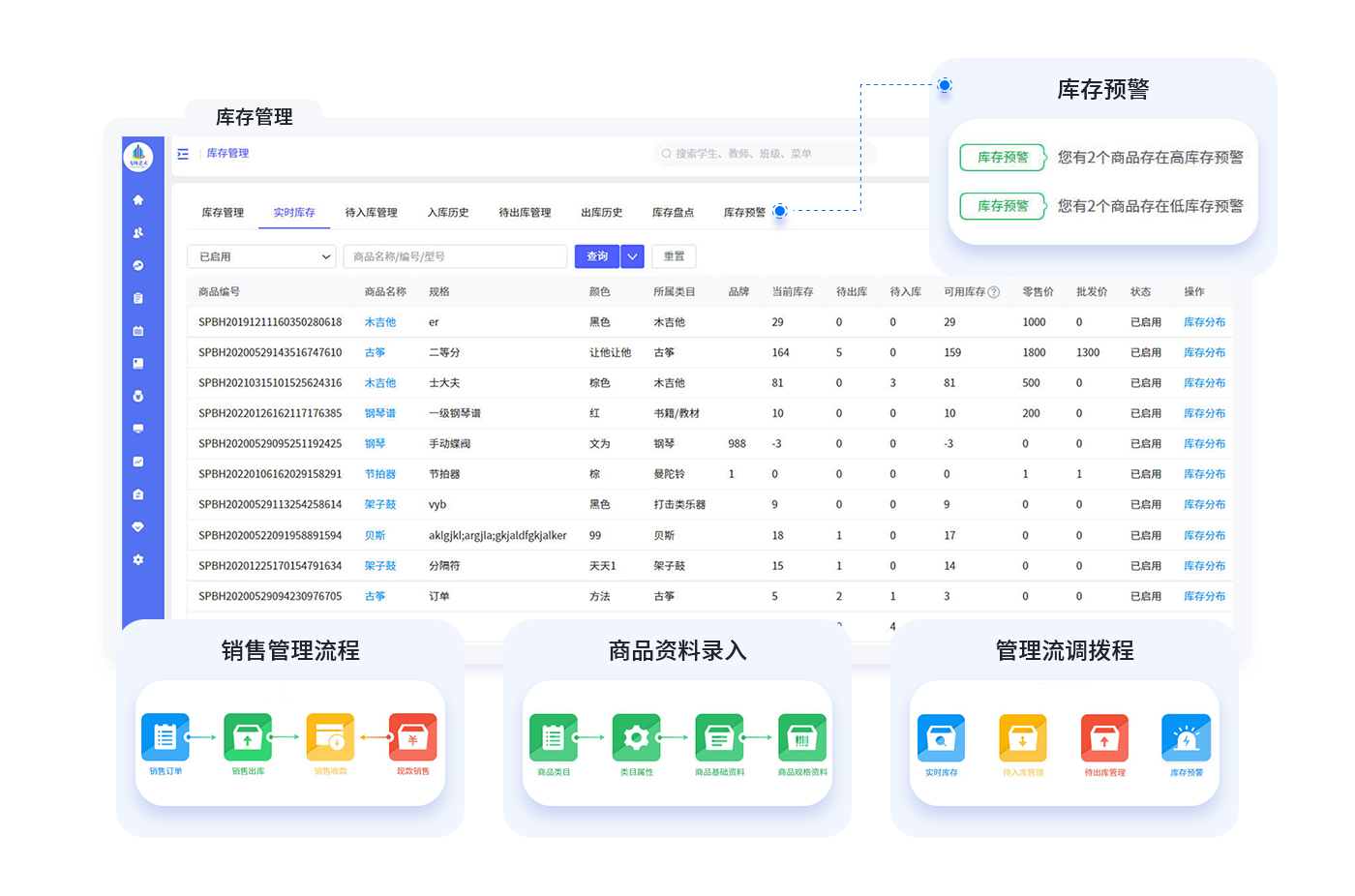Open the home icon in sidebar

[138, 200]
